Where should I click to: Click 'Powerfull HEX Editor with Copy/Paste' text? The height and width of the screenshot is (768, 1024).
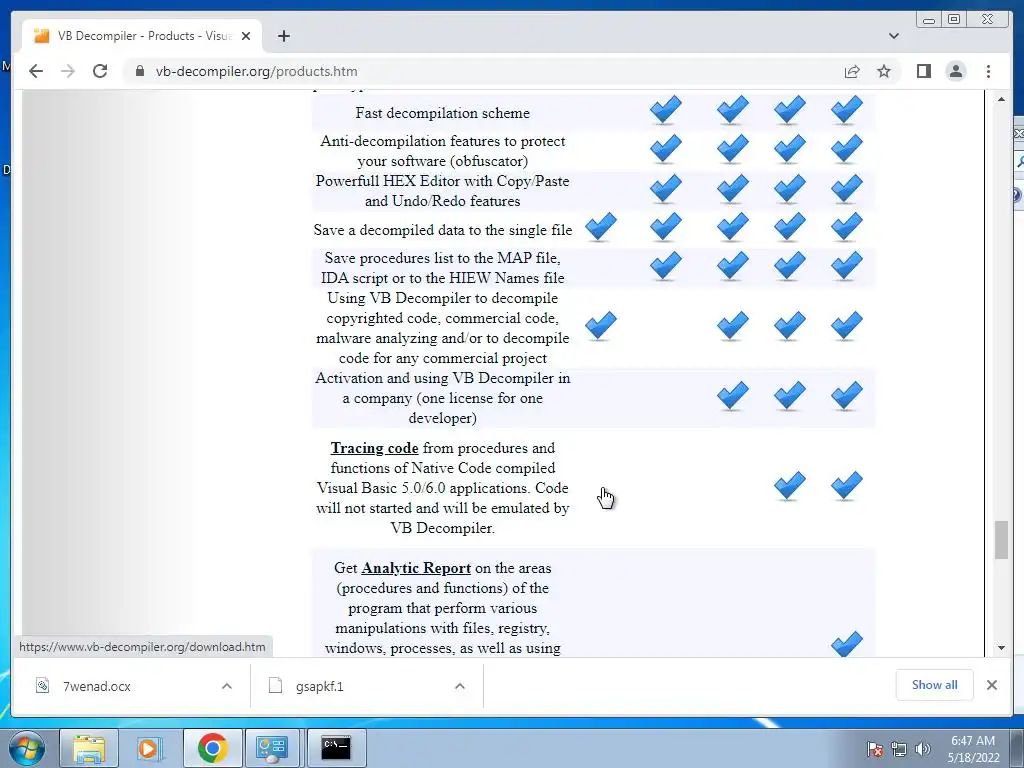coord(442,181)
